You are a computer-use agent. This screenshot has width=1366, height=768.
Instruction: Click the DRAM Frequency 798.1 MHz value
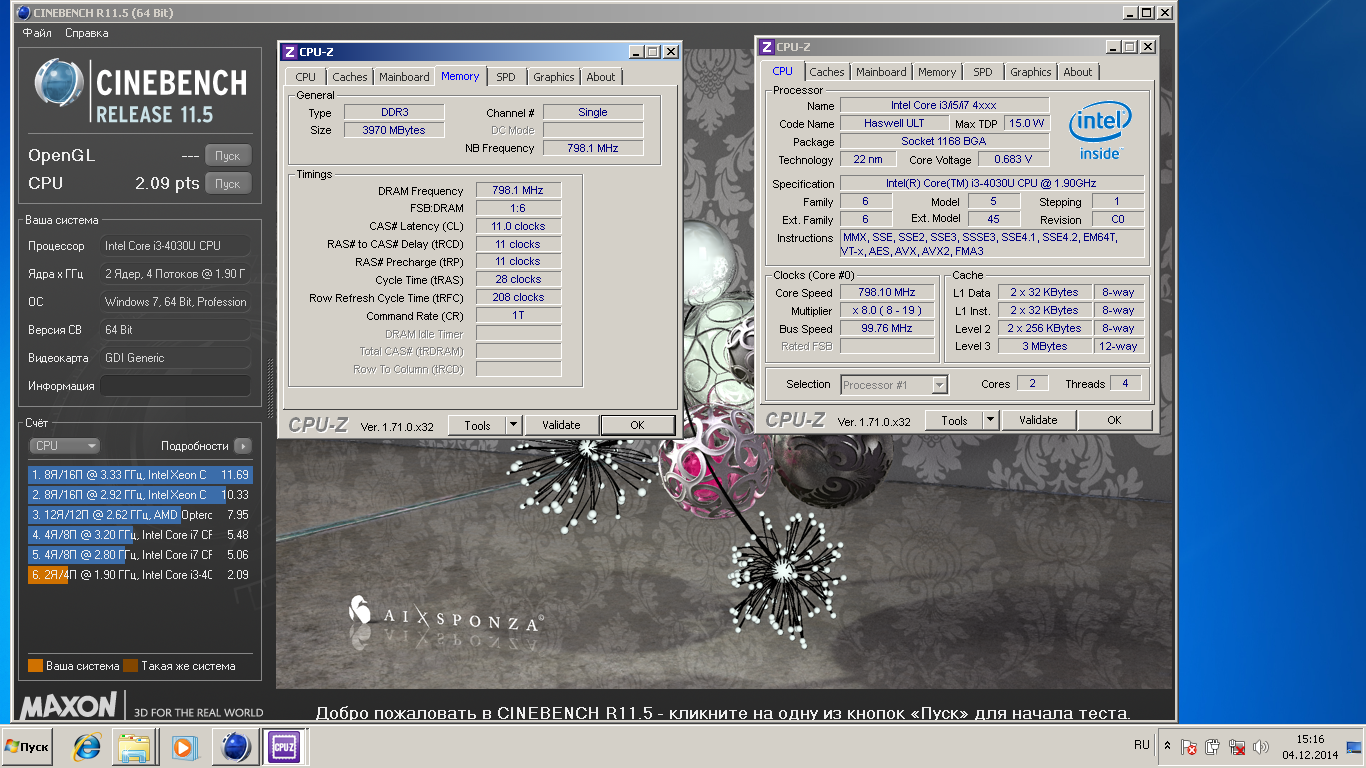pyautogui.click(x=518, y=190)
